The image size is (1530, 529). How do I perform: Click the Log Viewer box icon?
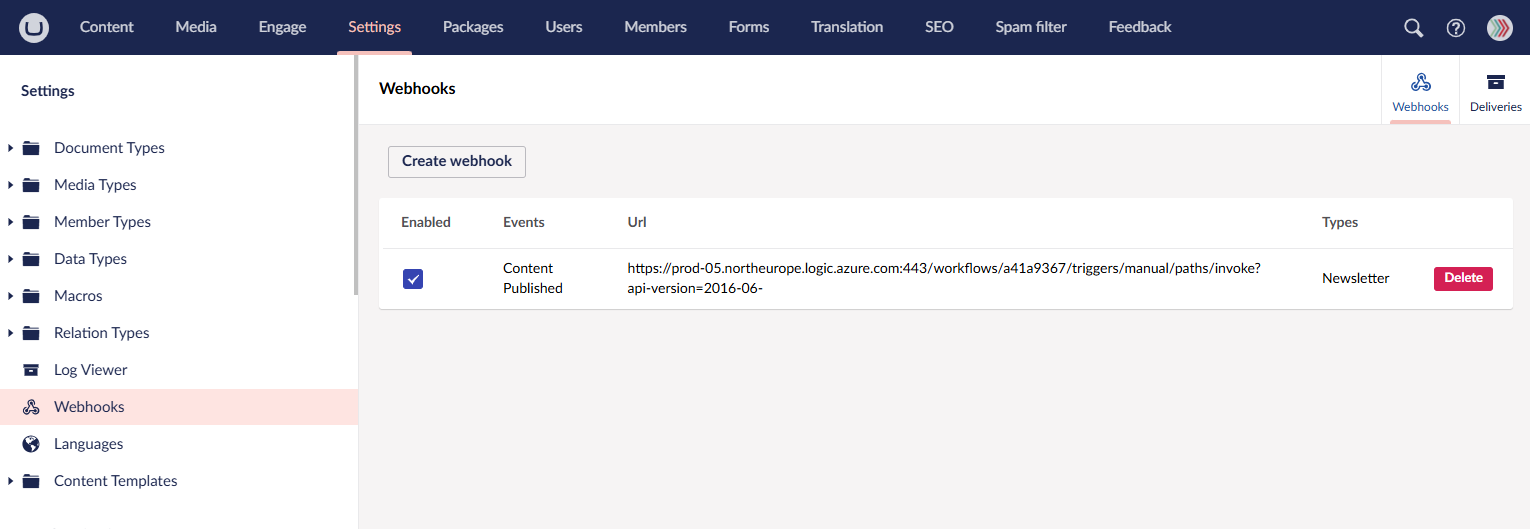(x=31, y=370)
